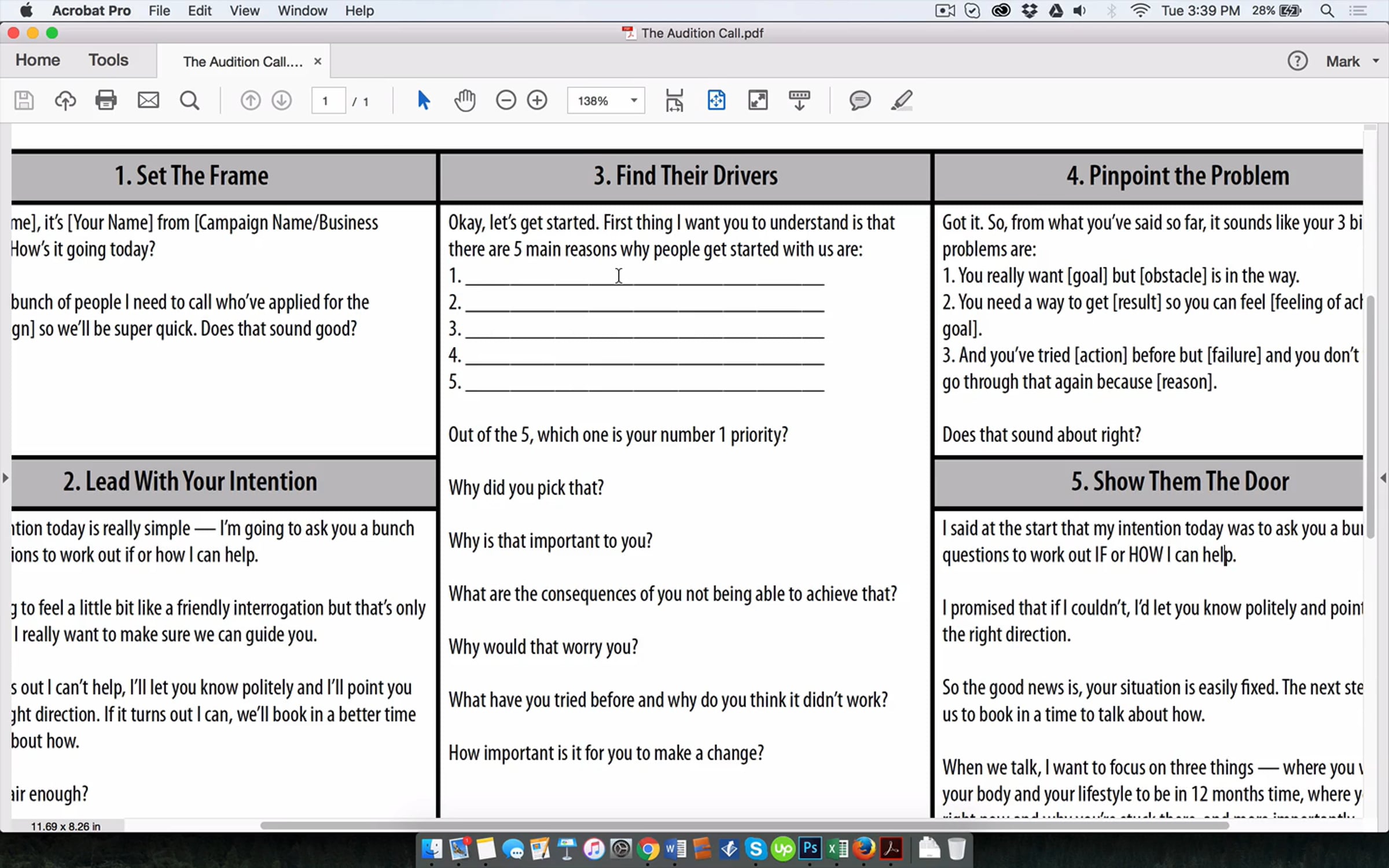Viewport: 1389px width, 868px height.
Task: Zoom in with the plus icon
Action: point(537,101)
